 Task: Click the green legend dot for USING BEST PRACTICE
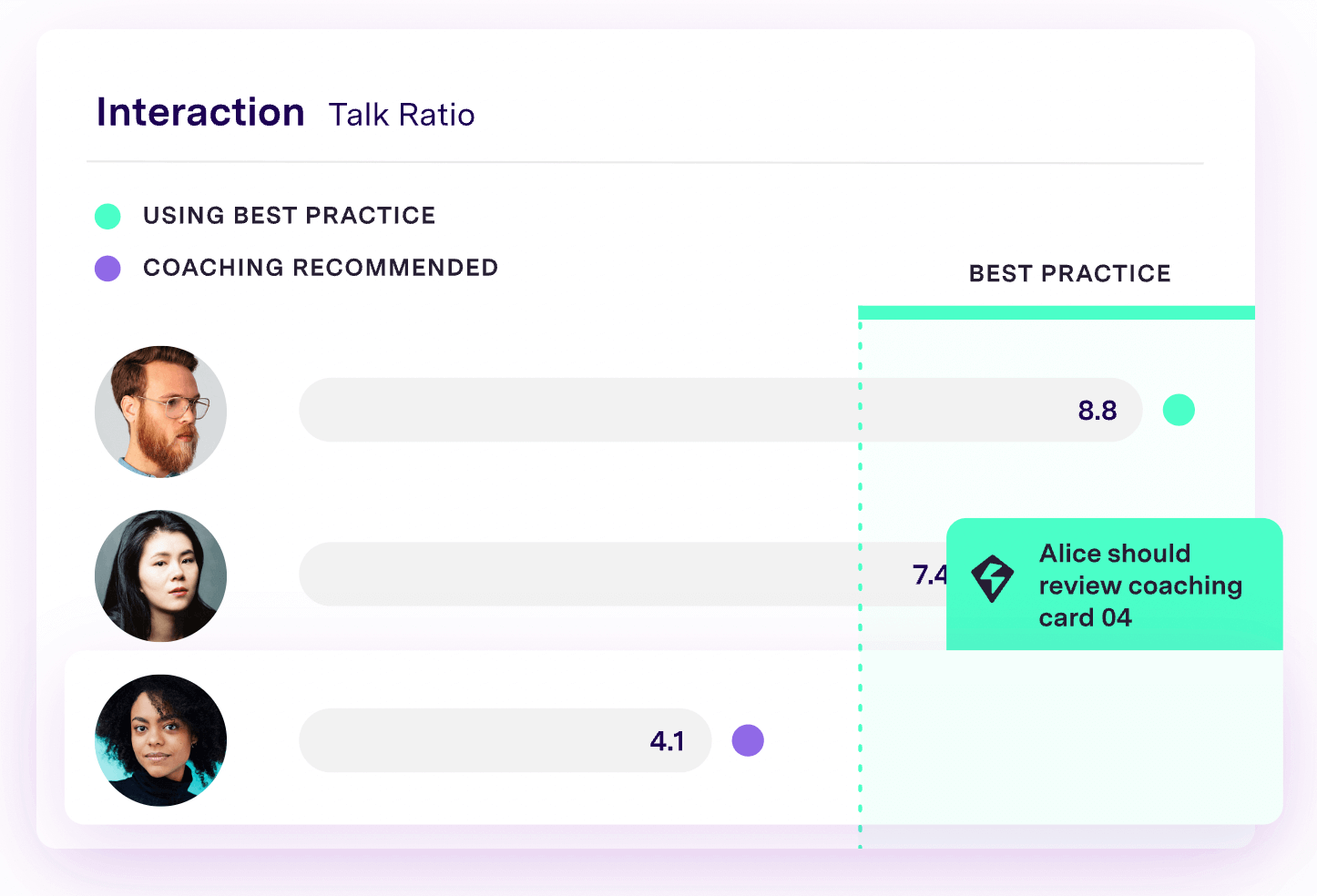pos(107,216)
